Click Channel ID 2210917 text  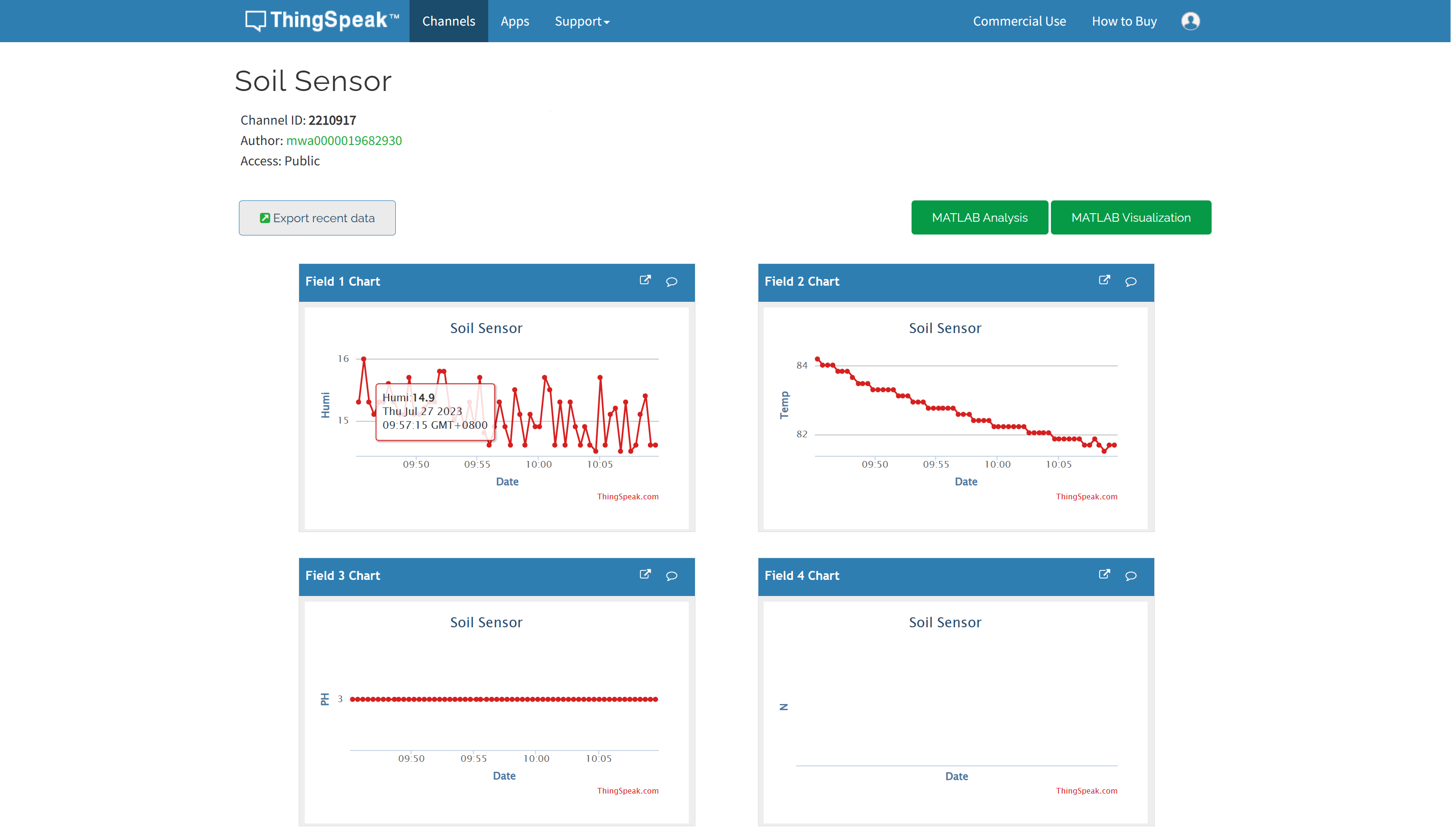[298, 120]
